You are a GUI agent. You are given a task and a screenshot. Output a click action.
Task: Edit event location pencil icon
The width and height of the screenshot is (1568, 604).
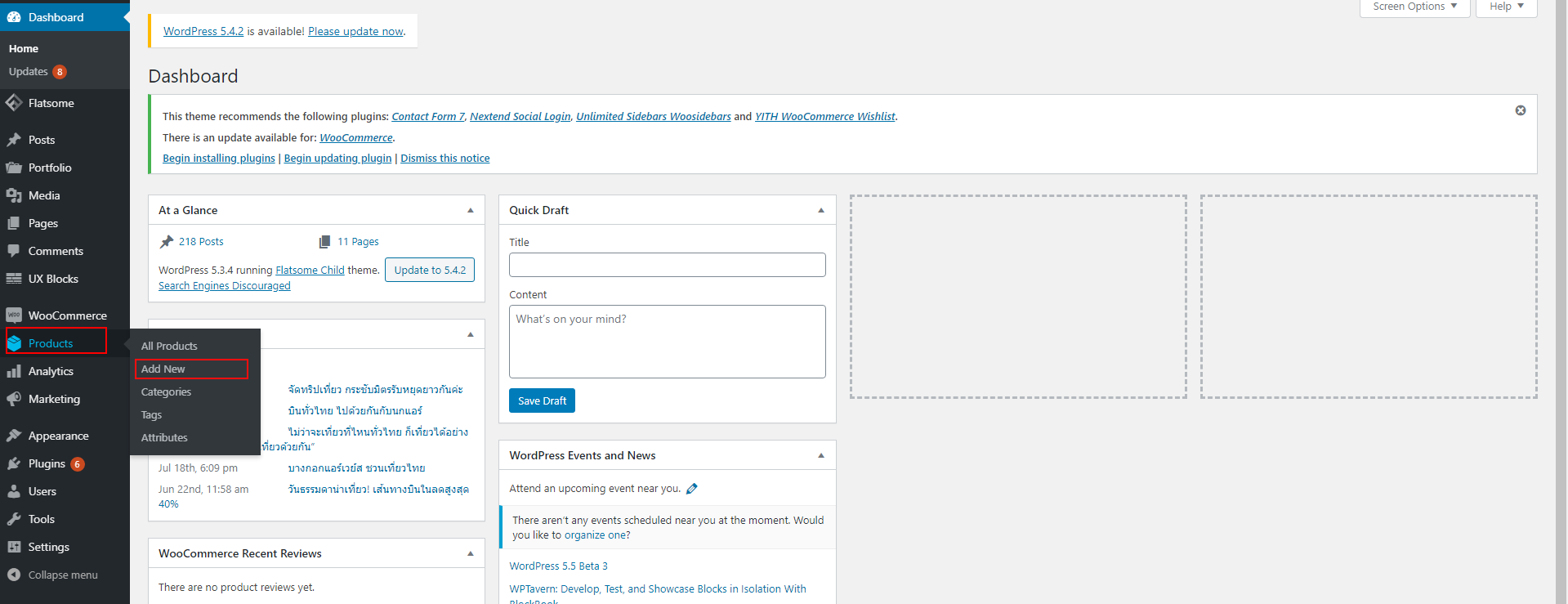692,489
